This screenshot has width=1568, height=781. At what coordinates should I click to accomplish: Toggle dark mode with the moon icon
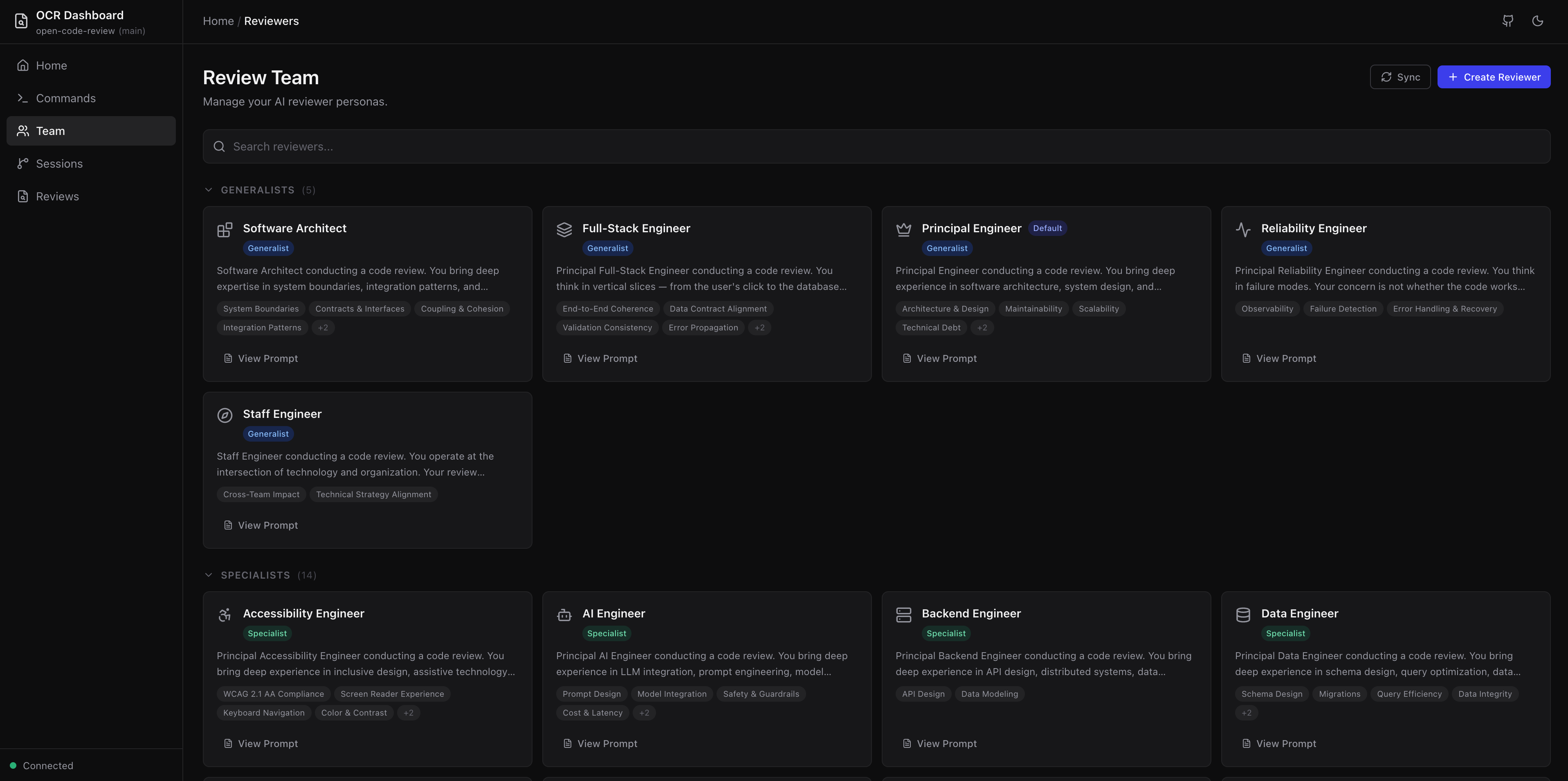[x=1537, y=21]
